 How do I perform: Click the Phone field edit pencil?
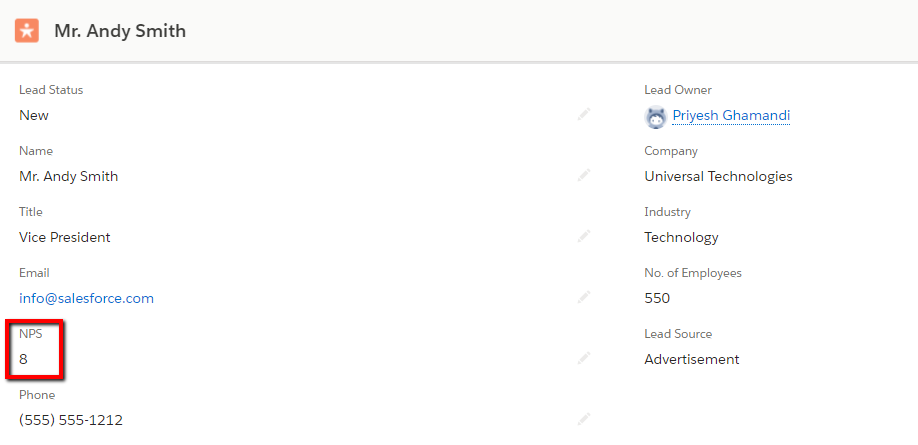(583, 419)
